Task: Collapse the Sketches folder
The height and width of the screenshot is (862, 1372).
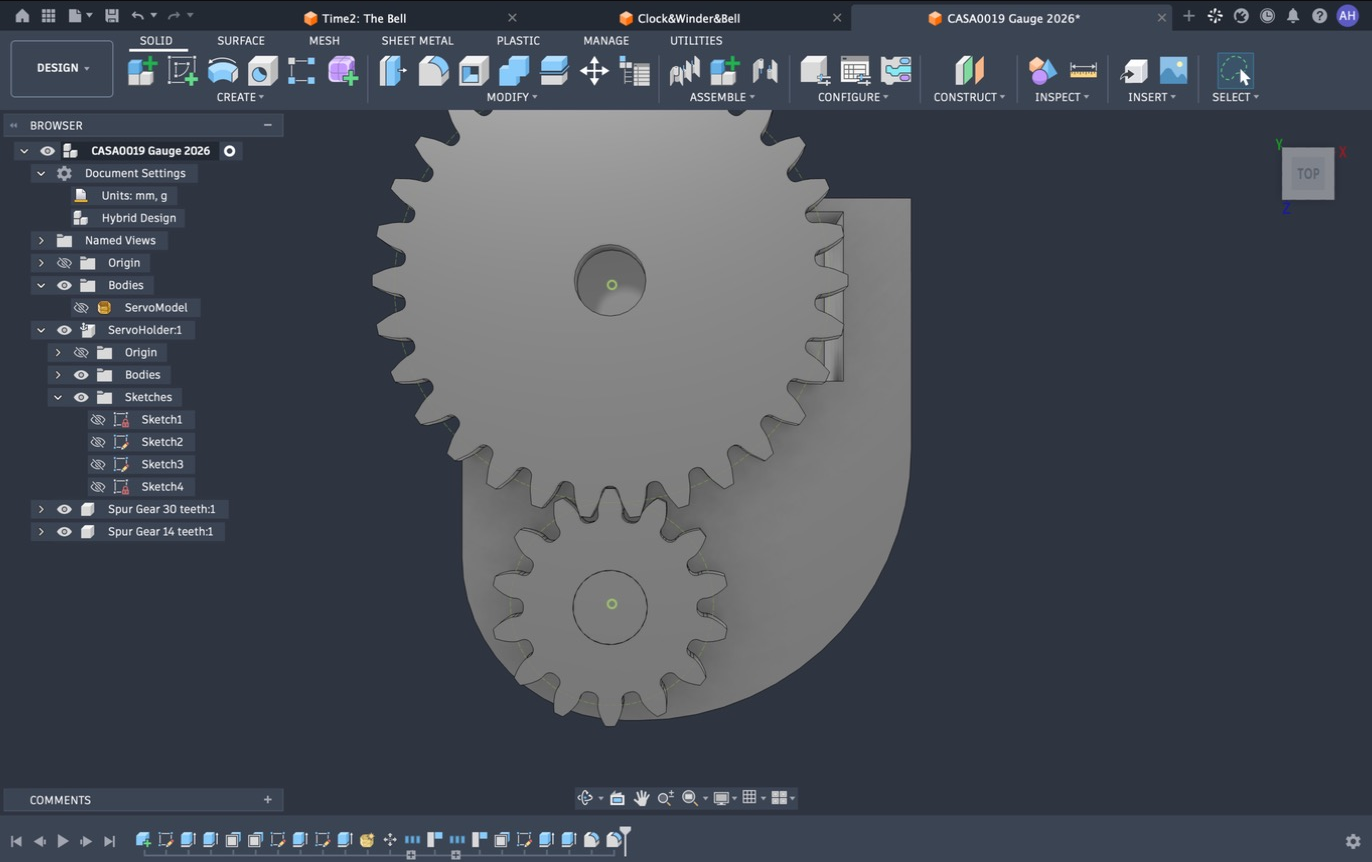Action: pos(58,397)
